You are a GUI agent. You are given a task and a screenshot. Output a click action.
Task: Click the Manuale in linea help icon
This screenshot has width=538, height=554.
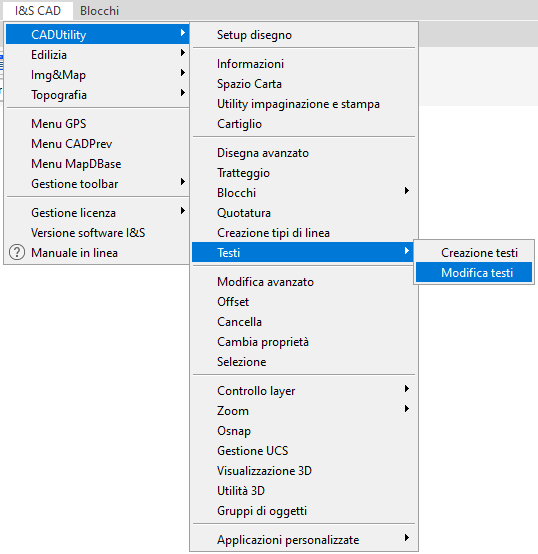(x=17, y=253)
